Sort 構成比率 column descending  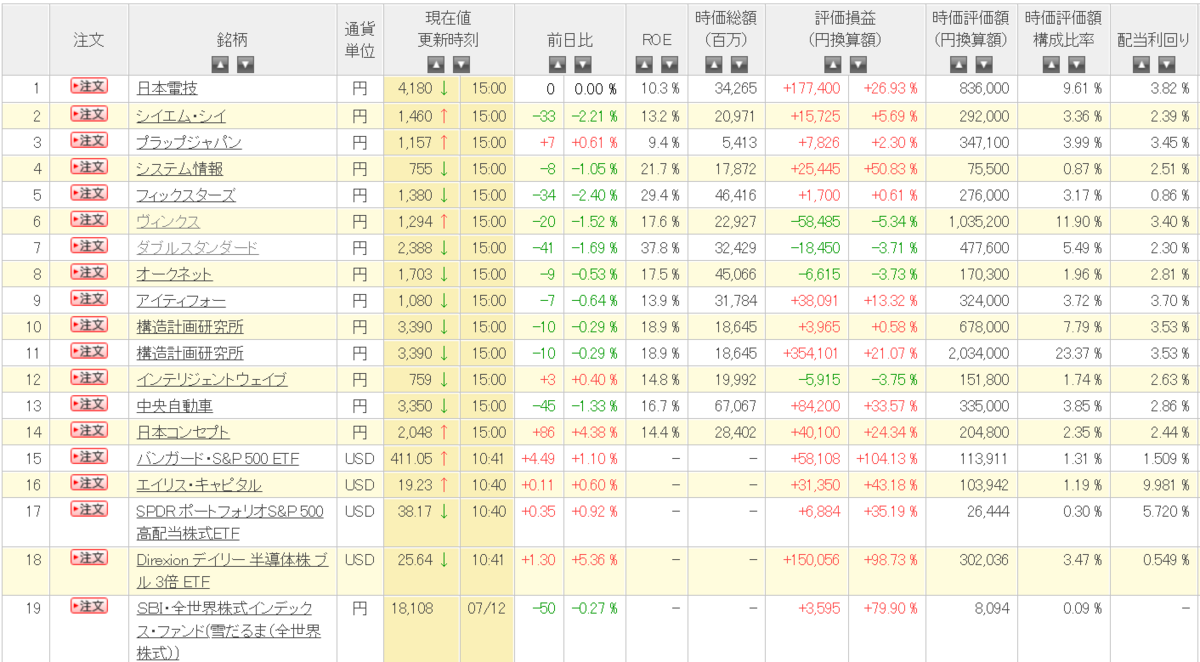pos(1076,65)
